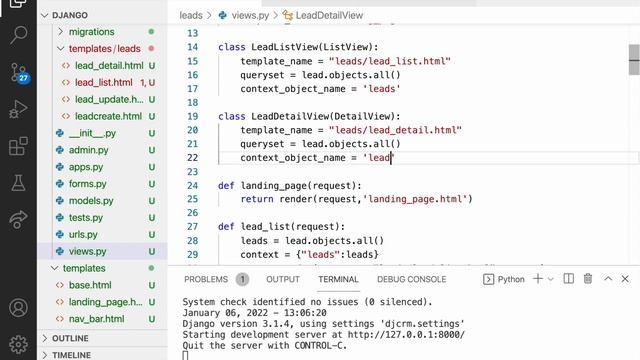Click the return render statement on line 25

pyautogui.click(x=356, y=199)
